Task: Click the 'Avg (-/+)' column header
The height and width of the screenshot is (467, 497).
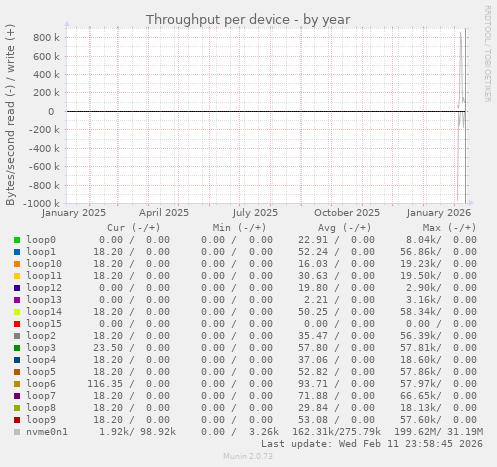Action: coord(344,228)
